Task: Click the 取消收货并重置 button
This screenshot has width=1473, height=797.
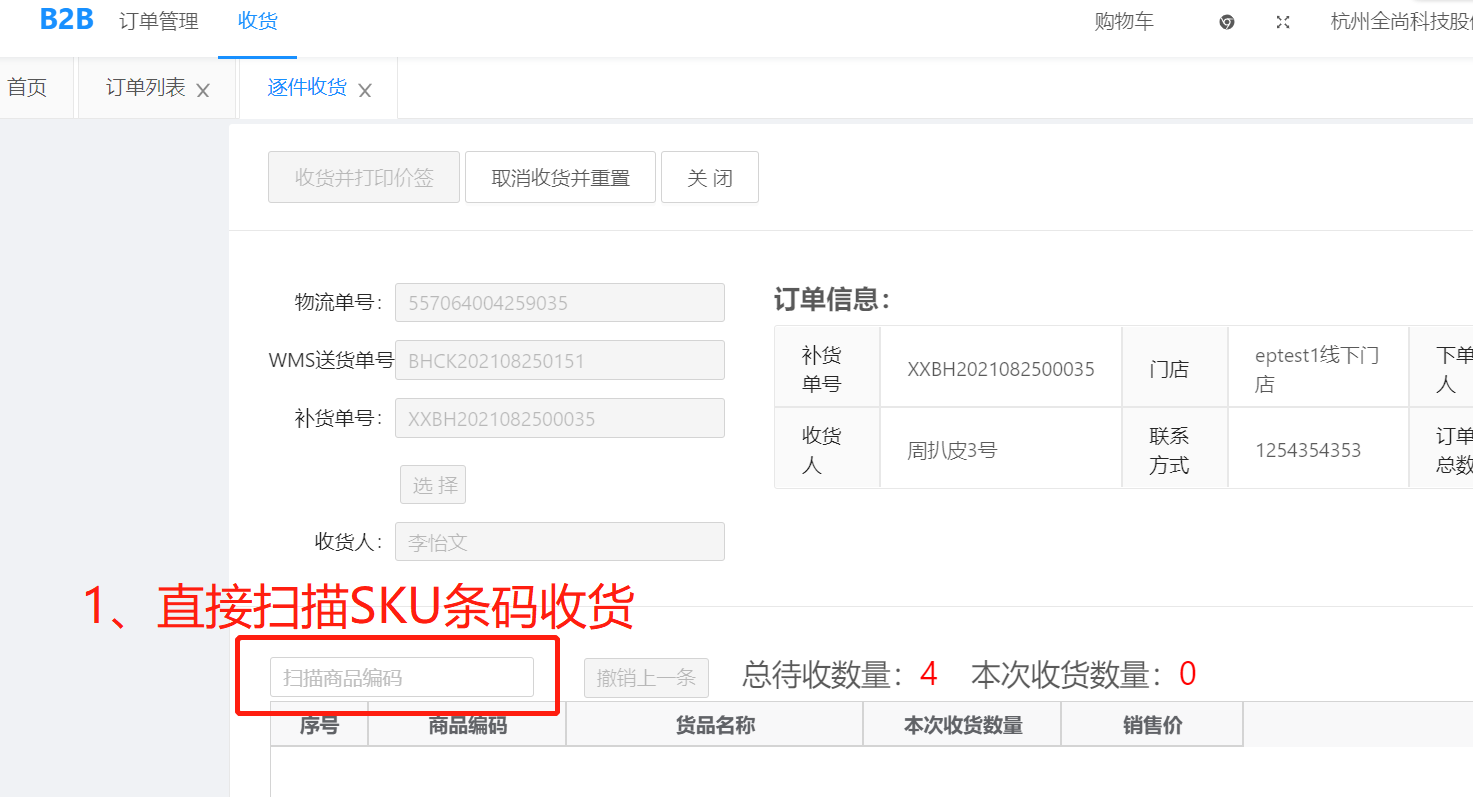Action: 560,178
